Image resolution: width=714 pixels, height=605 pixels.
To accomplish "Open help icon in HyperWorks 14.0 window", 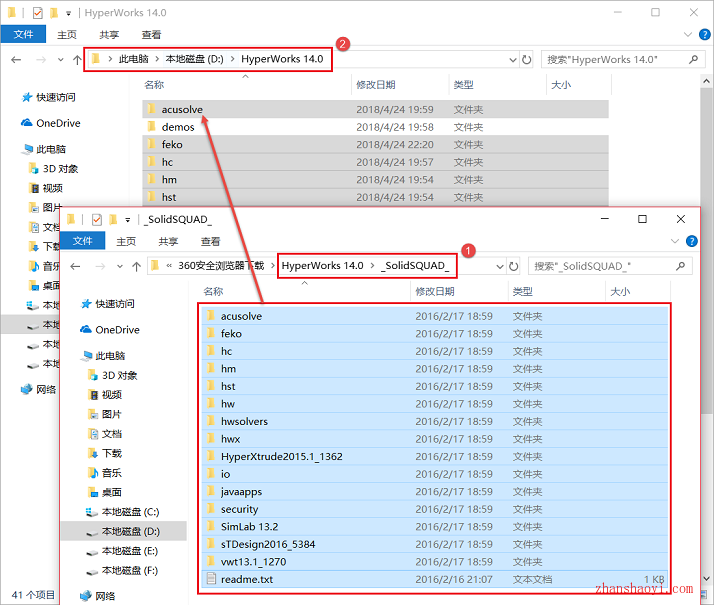I will (x=704, y=34).
